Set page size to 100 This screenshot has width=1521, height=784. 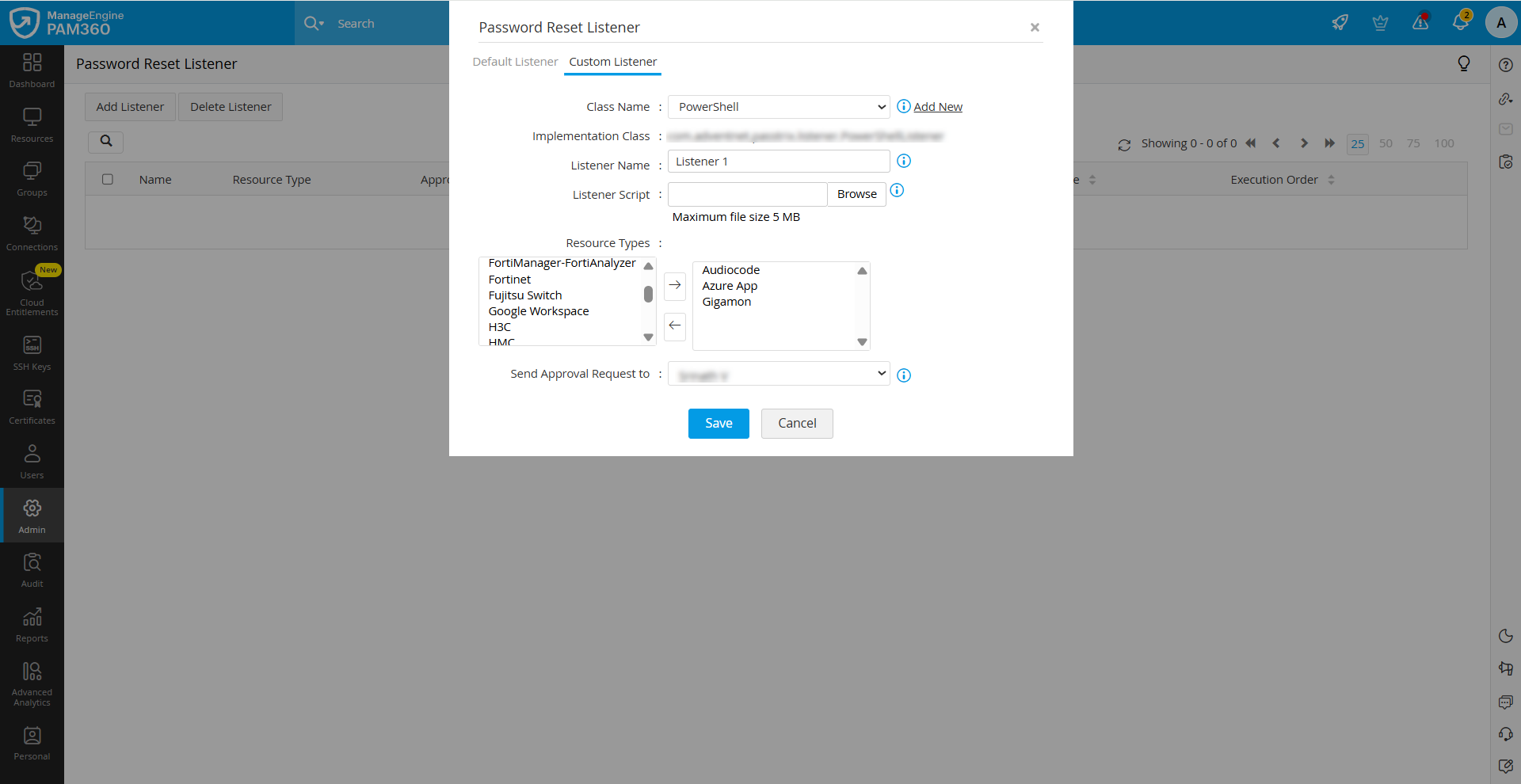pos(1444,143)
